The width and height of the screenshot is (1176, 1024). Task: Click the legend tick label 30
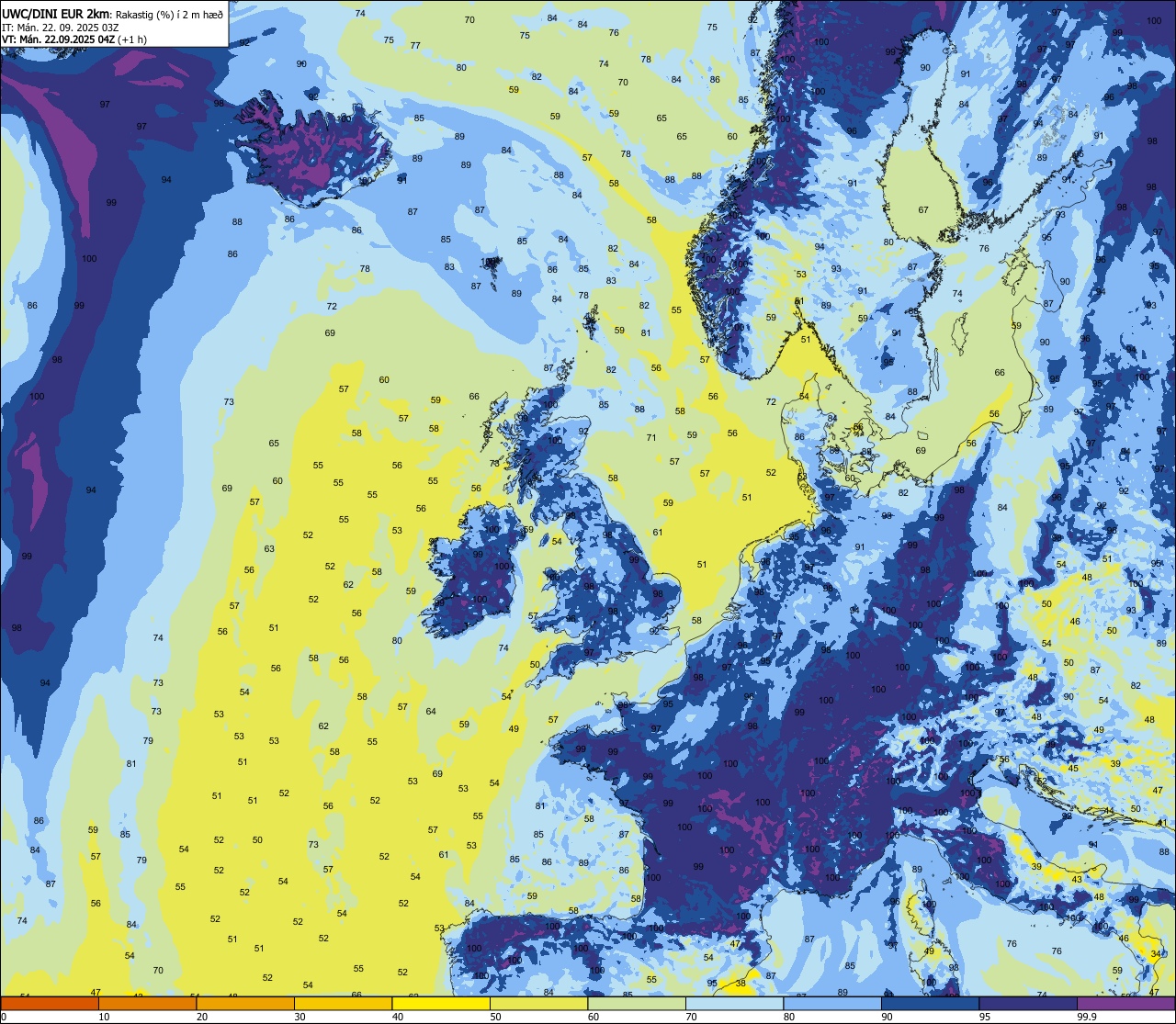click(x=300, y=1017)
